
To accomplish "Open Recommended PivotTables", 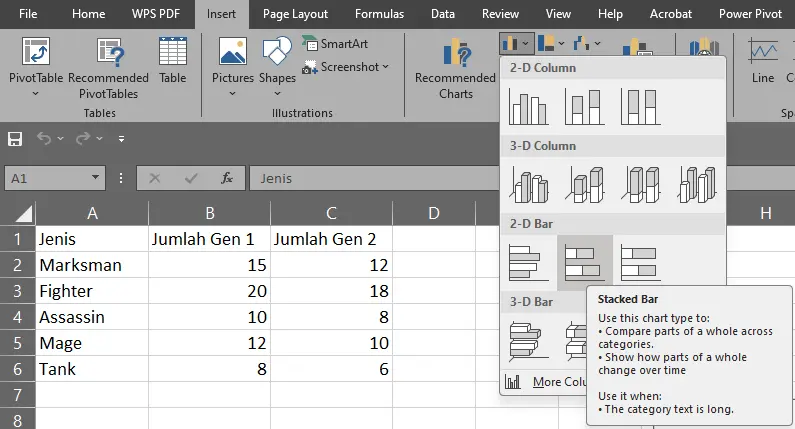I will 109,67.
